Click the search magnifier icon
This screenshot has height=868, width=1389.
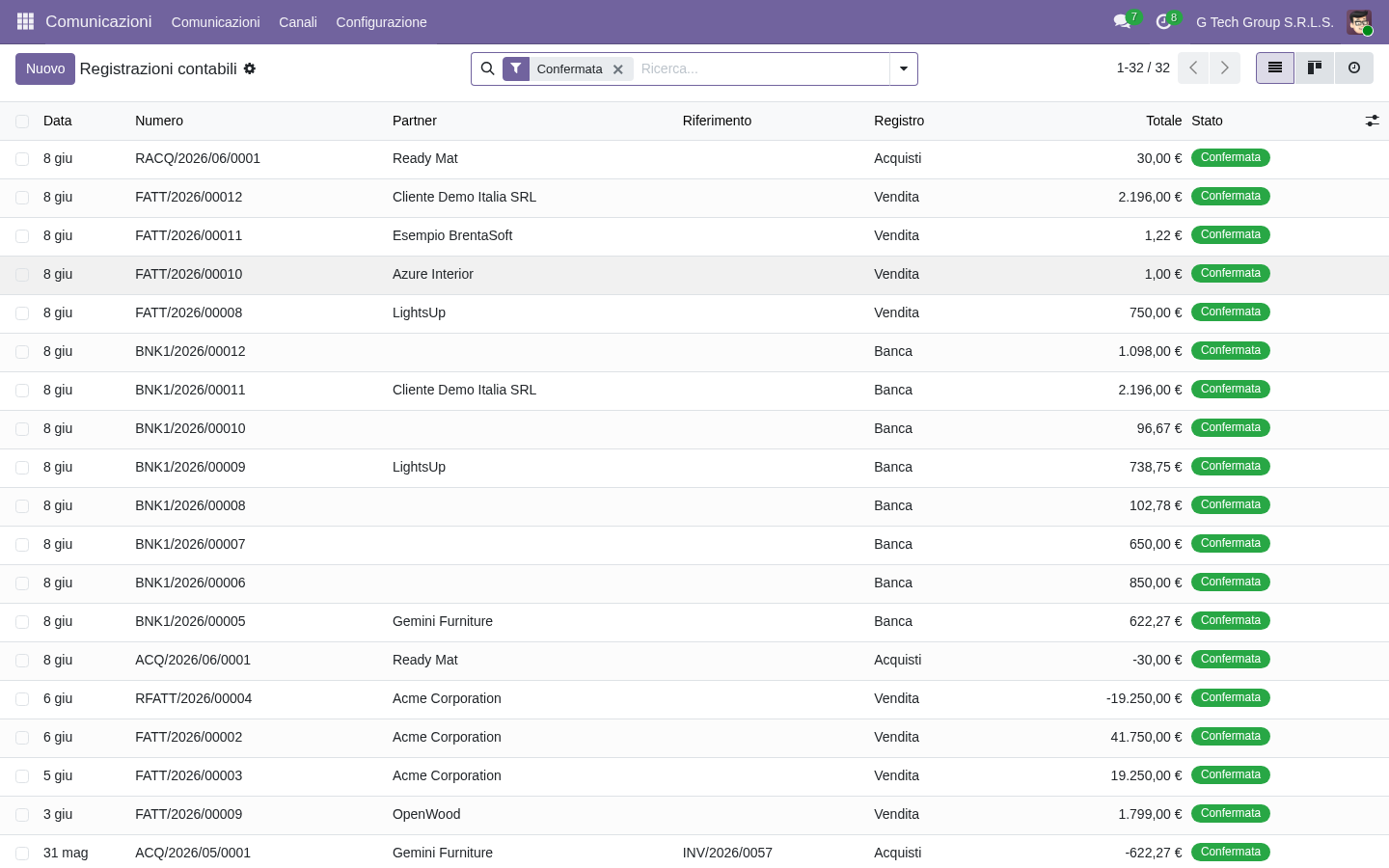pyautogui.click(x=487, y=68)
